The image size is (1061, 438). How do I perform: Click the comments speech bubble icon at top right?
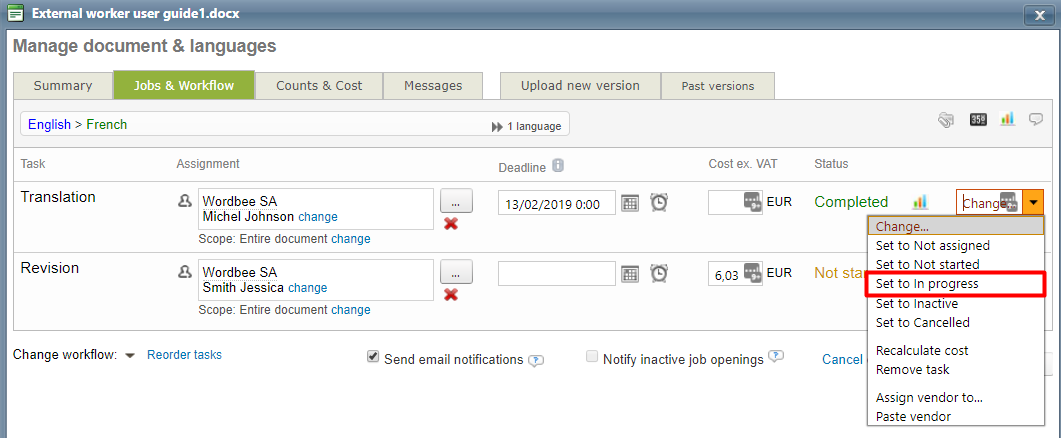tap(1036, 119)
